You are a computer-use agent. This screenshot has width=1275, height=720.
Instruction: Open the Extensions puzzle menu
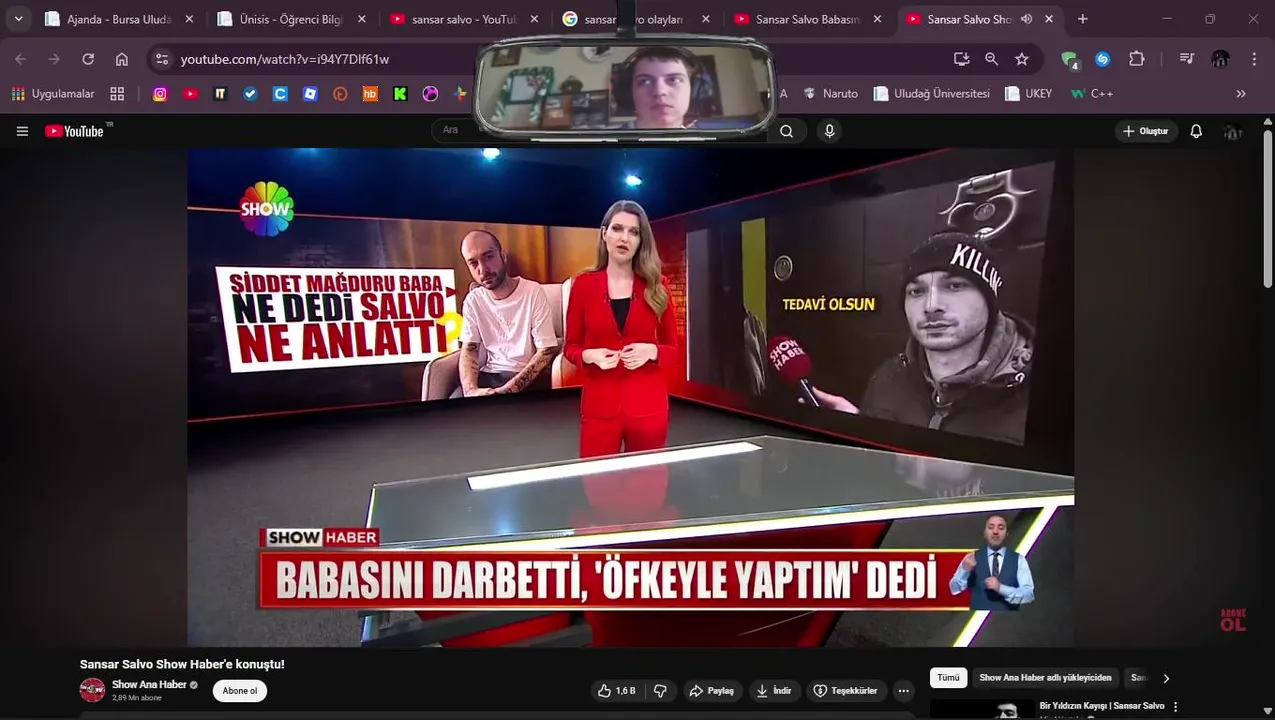1137,59
